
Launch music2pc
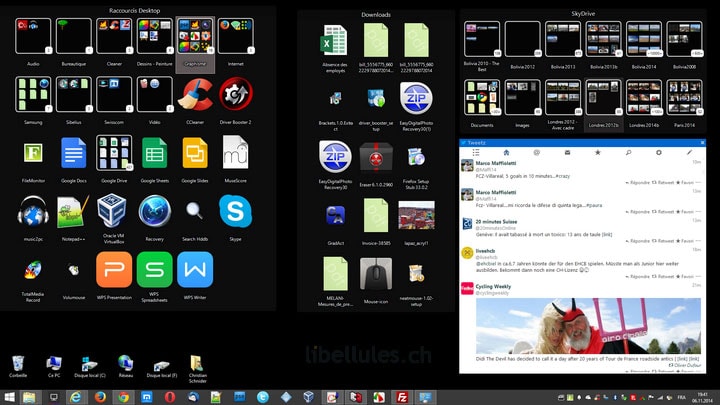tap(33, 211)
